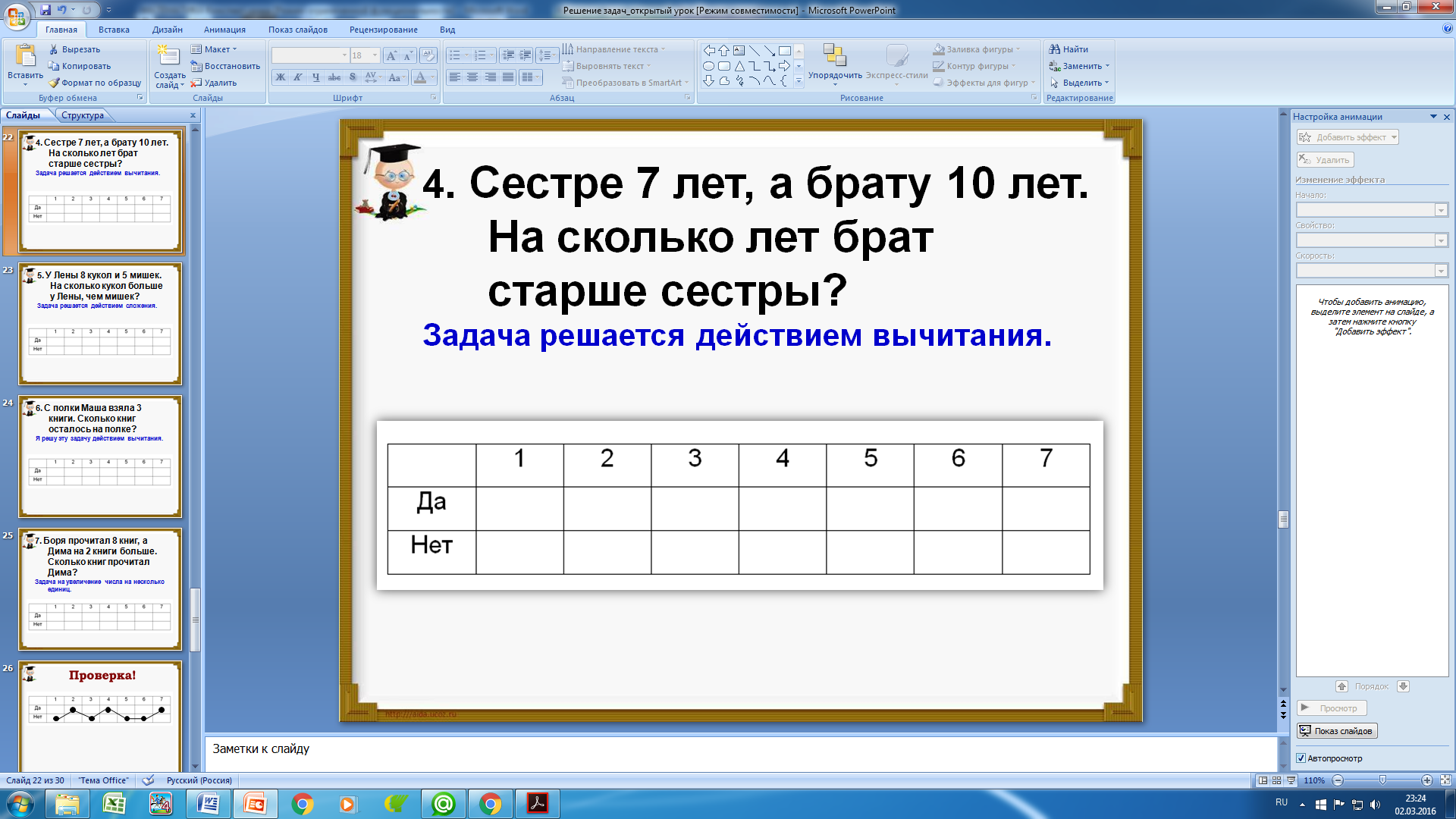Click the zoom slider handle

[1382, 780]
